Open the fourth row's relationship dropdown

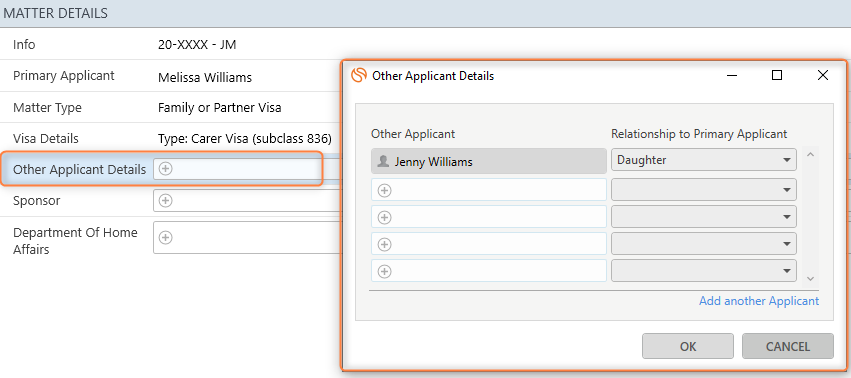(704, 244)
